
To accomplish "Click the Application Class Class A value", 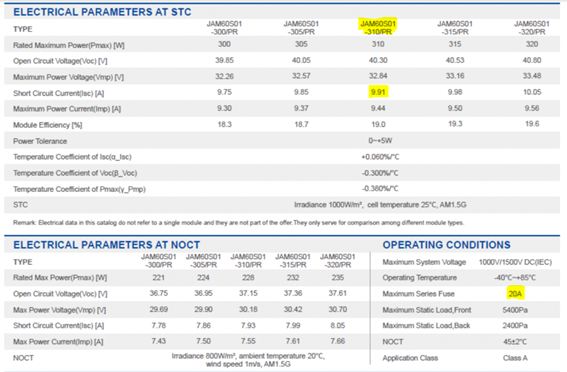I will pos(515,358).
